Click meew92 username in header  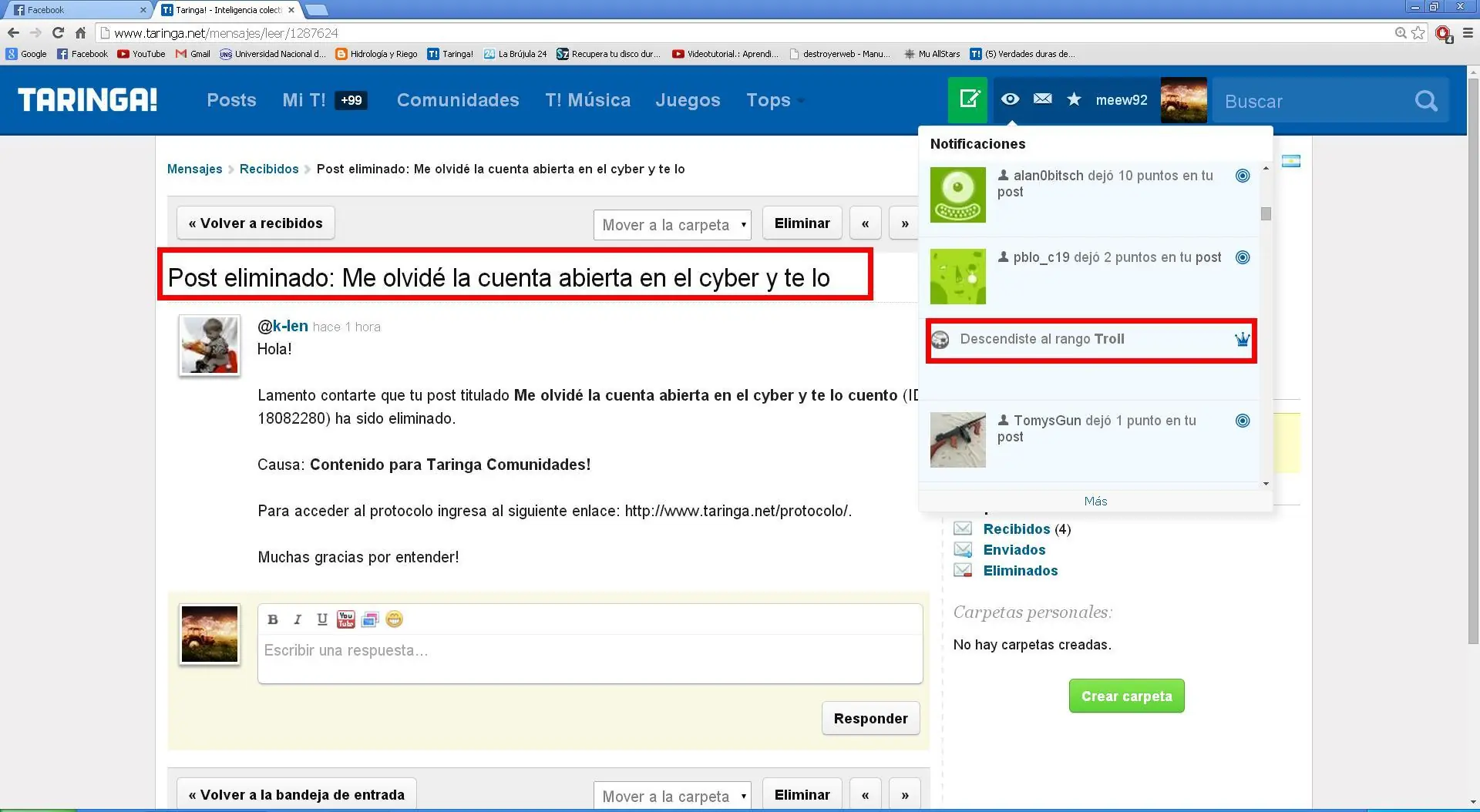[1122, 99]
